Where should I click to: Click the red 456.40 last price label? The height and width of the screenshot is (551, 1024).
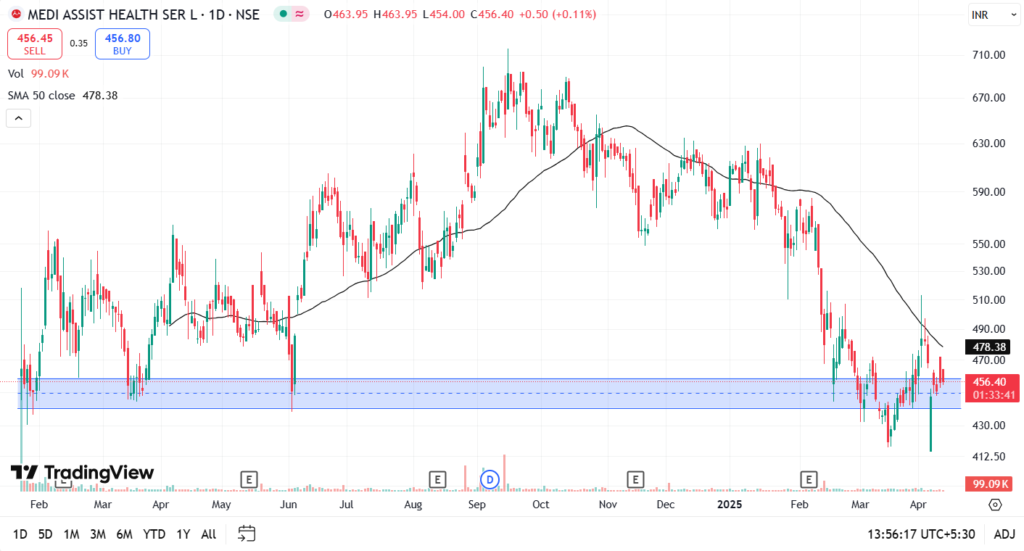(992, 388)
